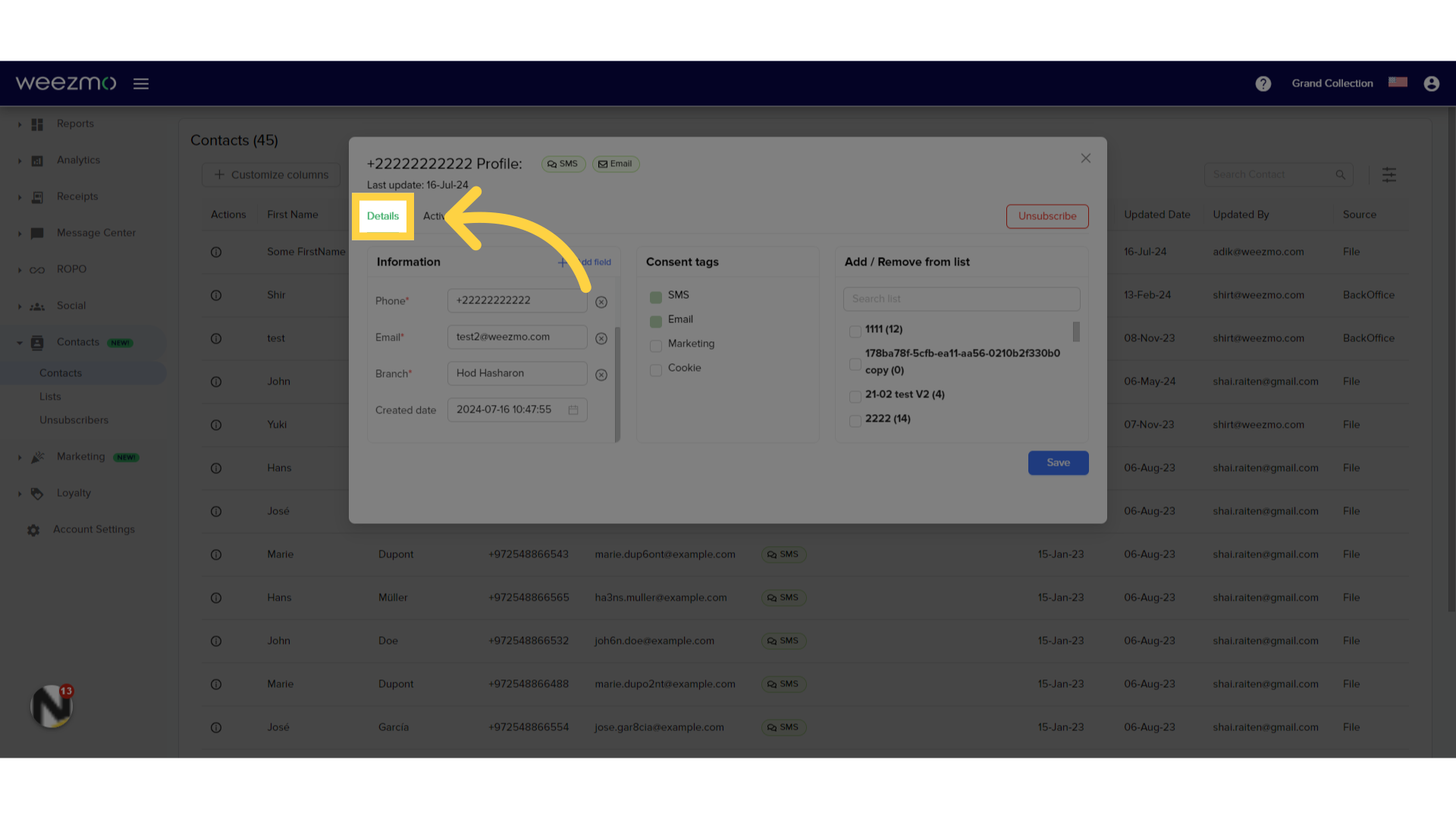Viewport: 1456px width, 819px height.
Task: Click the SMS channel icon on profile
Action: click(x=563, y=163)
